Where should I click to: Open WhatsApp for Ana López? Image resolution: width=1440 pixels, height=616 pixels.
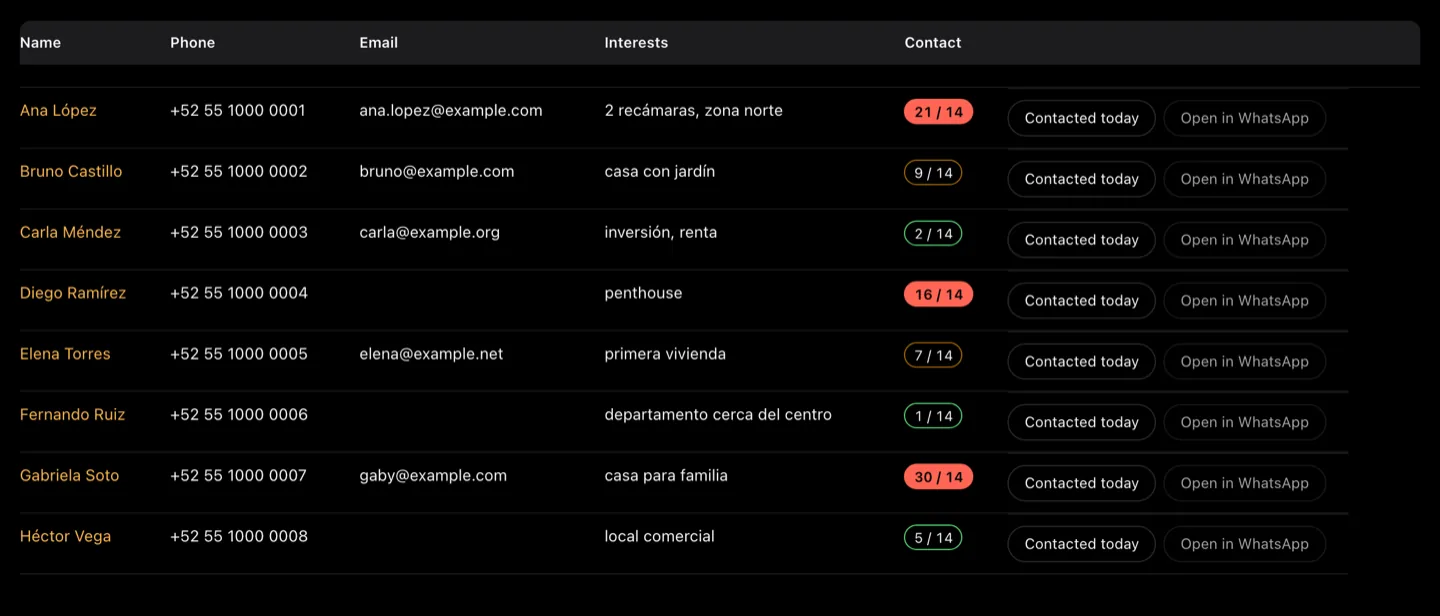click(x=1244, y=118)
